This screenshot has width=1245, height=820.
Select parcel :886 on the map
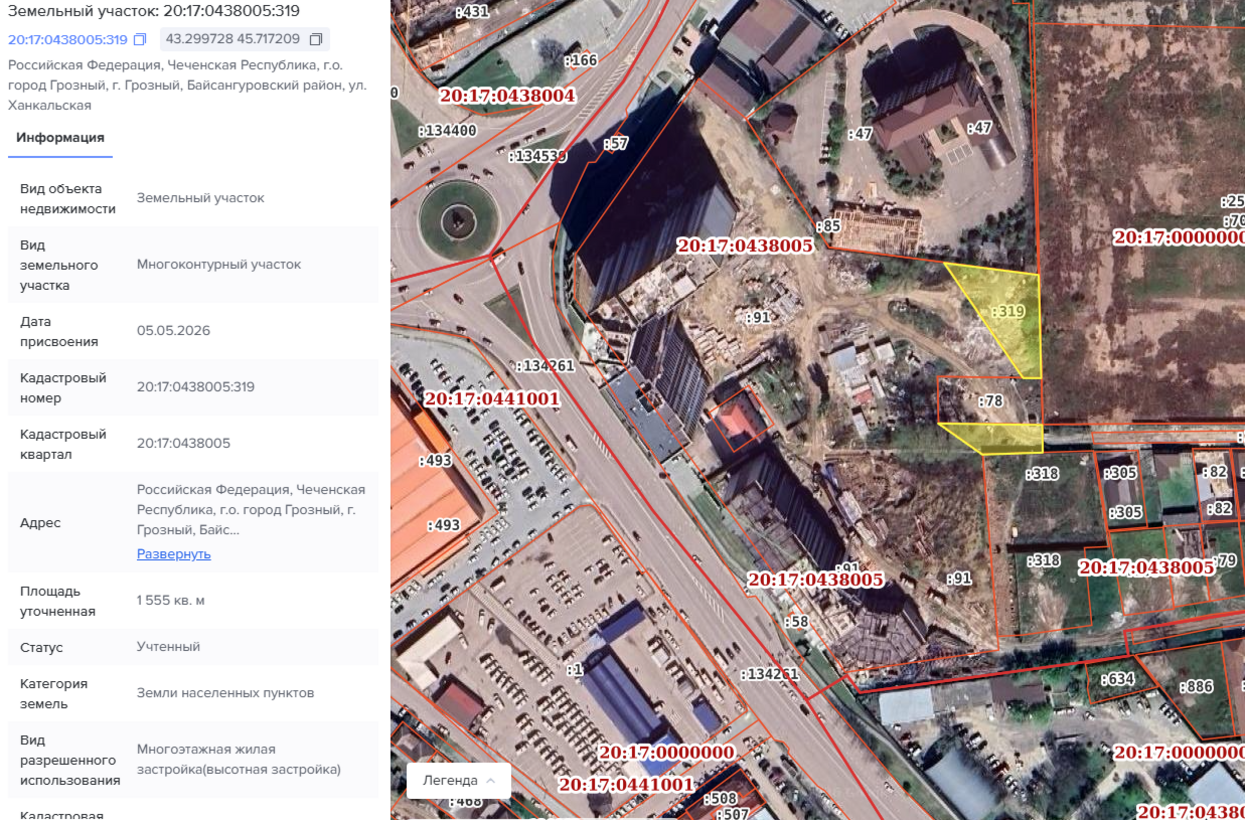[x=1196, y=687]
